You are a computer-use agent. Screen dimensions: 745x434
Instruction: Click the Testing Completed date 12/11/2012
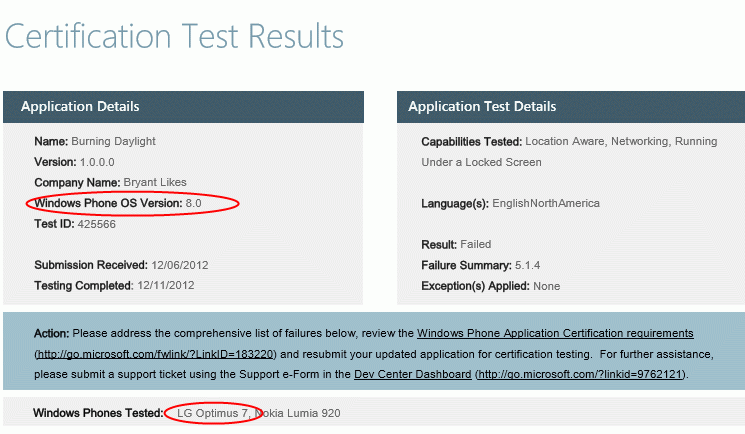(166, 286)
